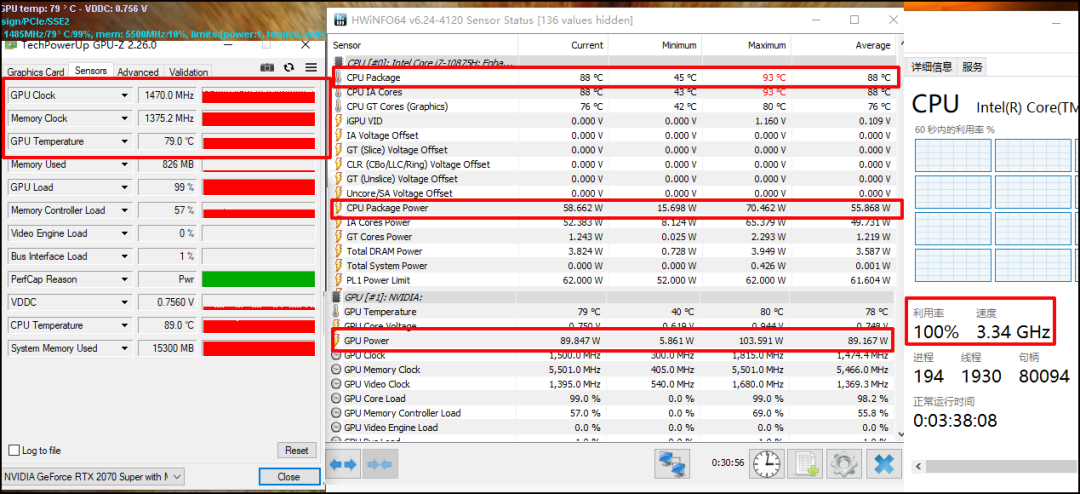Screen dimensions: 1080x494
Task: Click the GPU-Z title bar app icon
Action: 11,45
